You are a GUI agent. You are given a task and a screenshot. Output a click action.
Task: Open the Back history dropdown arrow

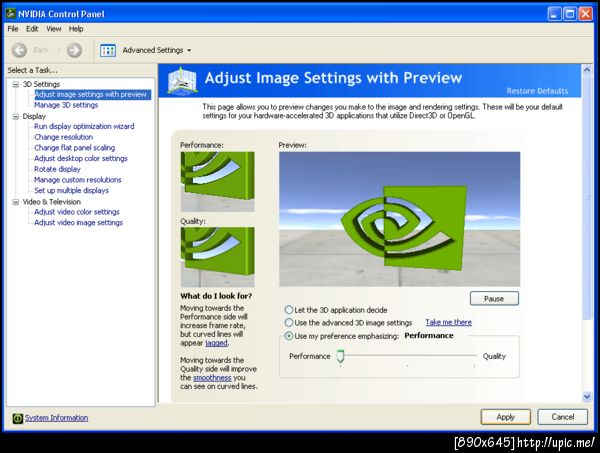coord(59,50)
